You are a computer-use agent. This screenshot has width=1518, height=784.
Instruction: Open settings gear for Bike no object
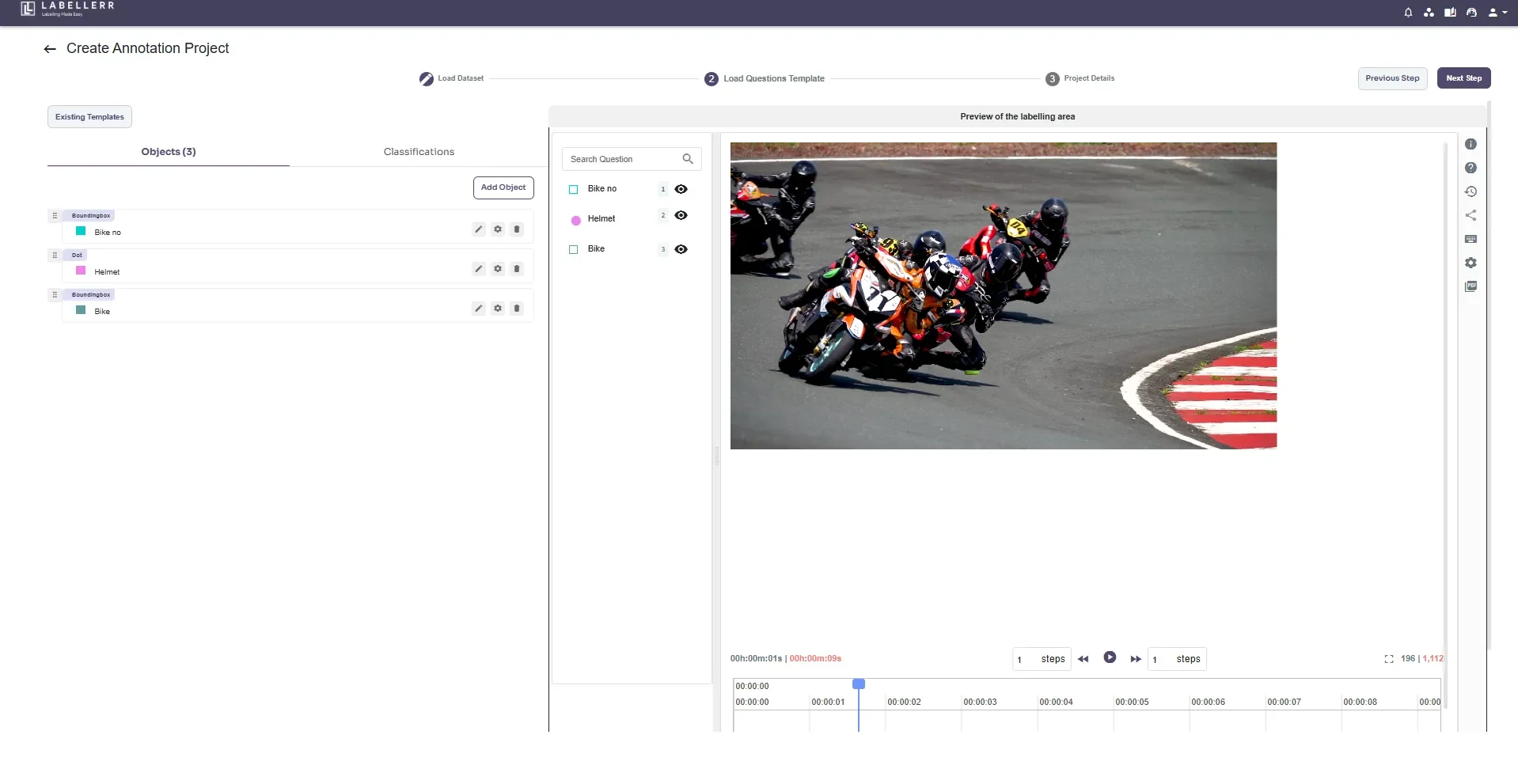point(498,229)
